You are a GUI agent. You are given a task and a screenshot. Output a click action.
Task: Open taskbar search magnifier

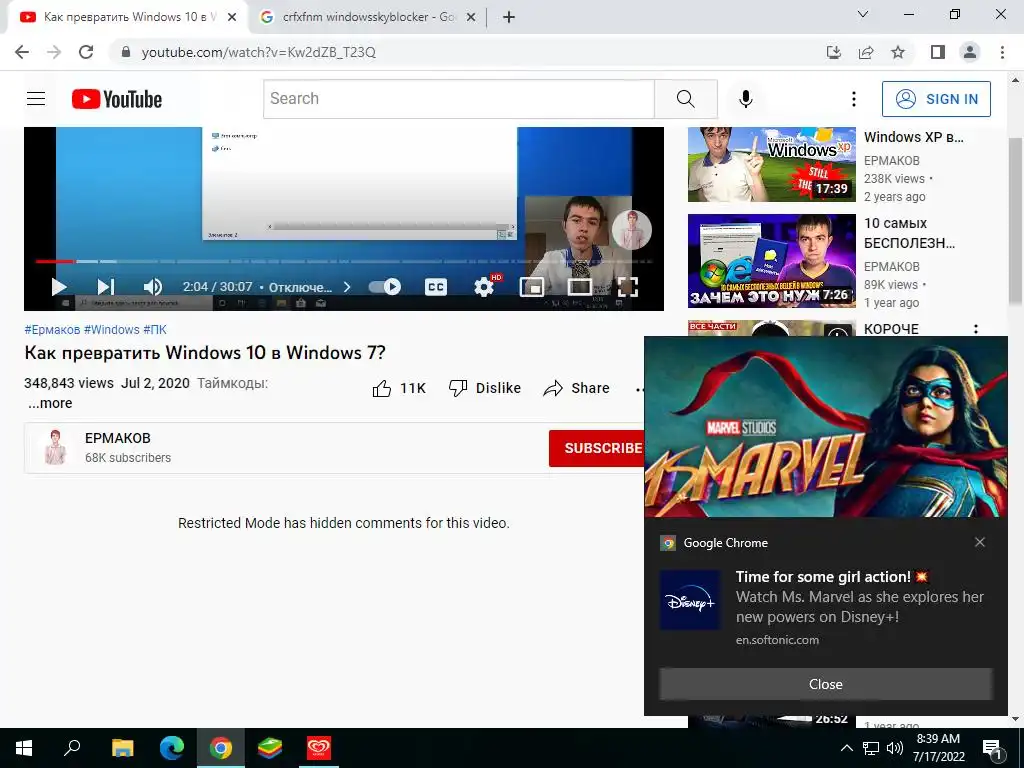(x=72, y=748)
